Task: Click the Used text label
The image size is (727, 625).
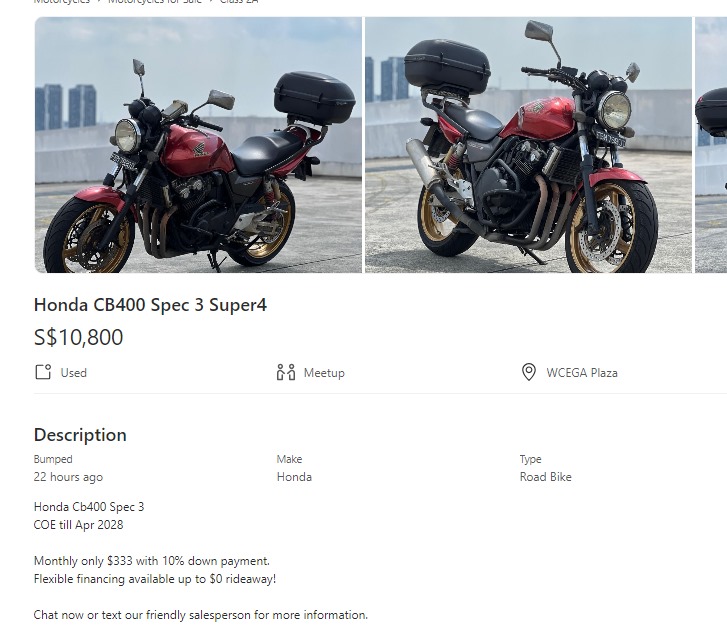Action: click(73, 373)
